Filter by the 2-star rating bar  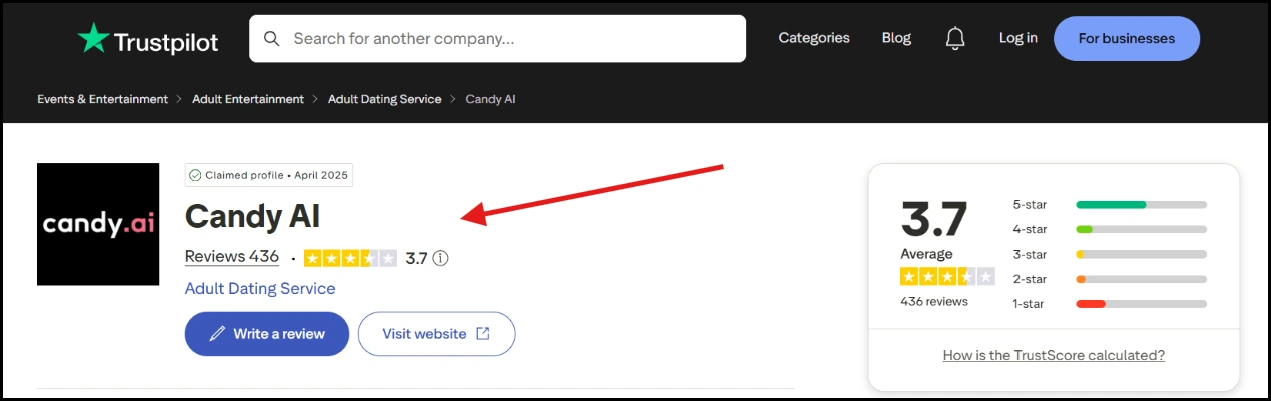[x=1141, y=279]
